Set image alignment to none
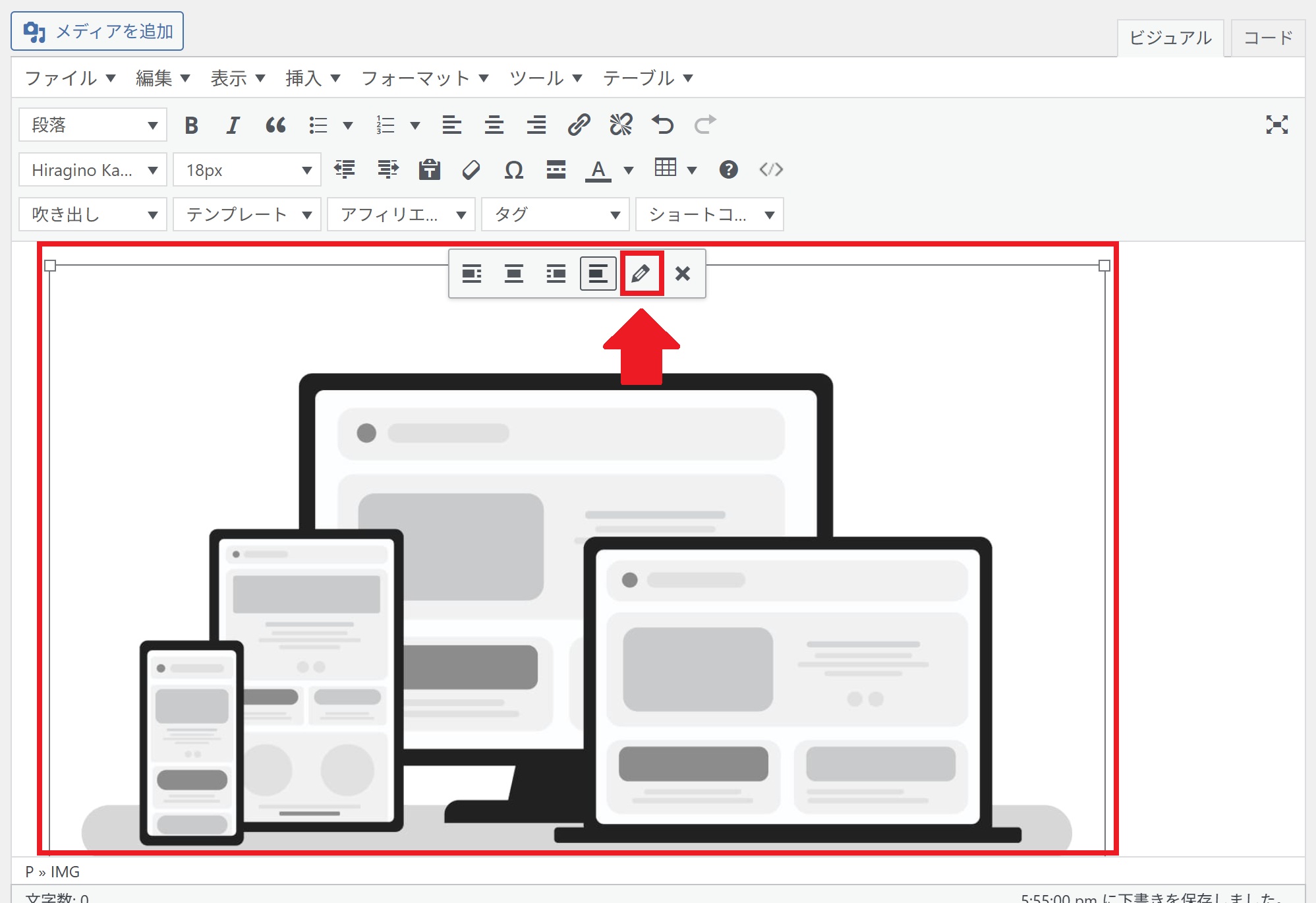The width and height of the screenshot is (1316, 903). 598,274
